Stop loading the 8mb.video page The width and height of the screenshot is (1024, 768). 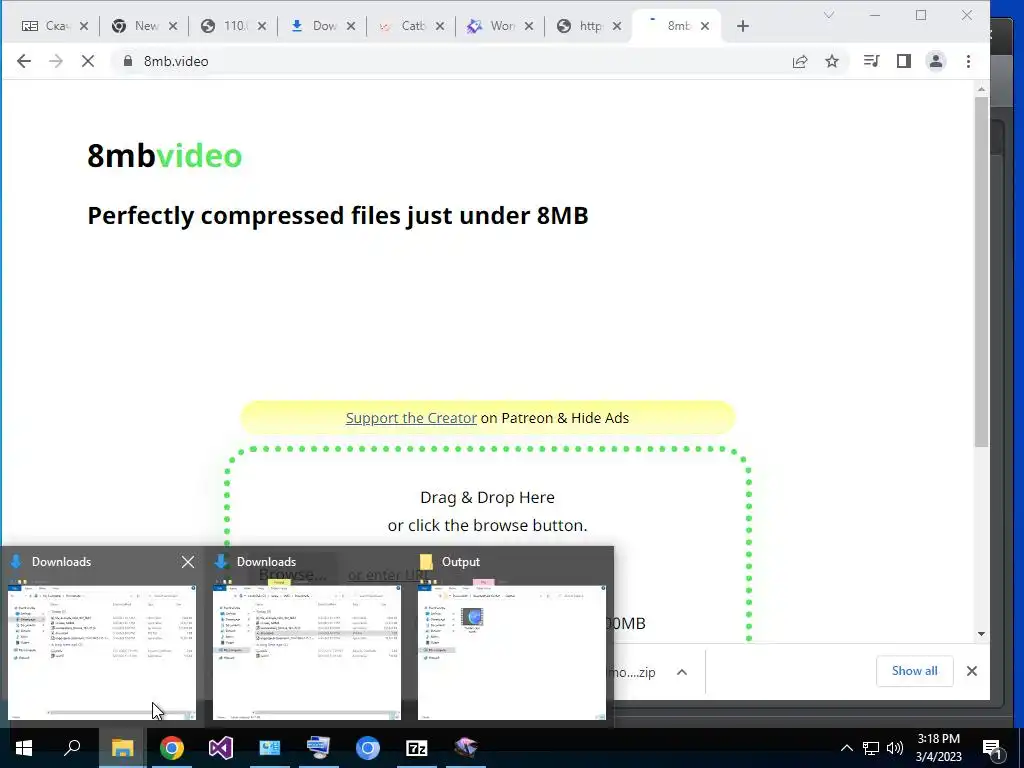click(x=88, y=61)
